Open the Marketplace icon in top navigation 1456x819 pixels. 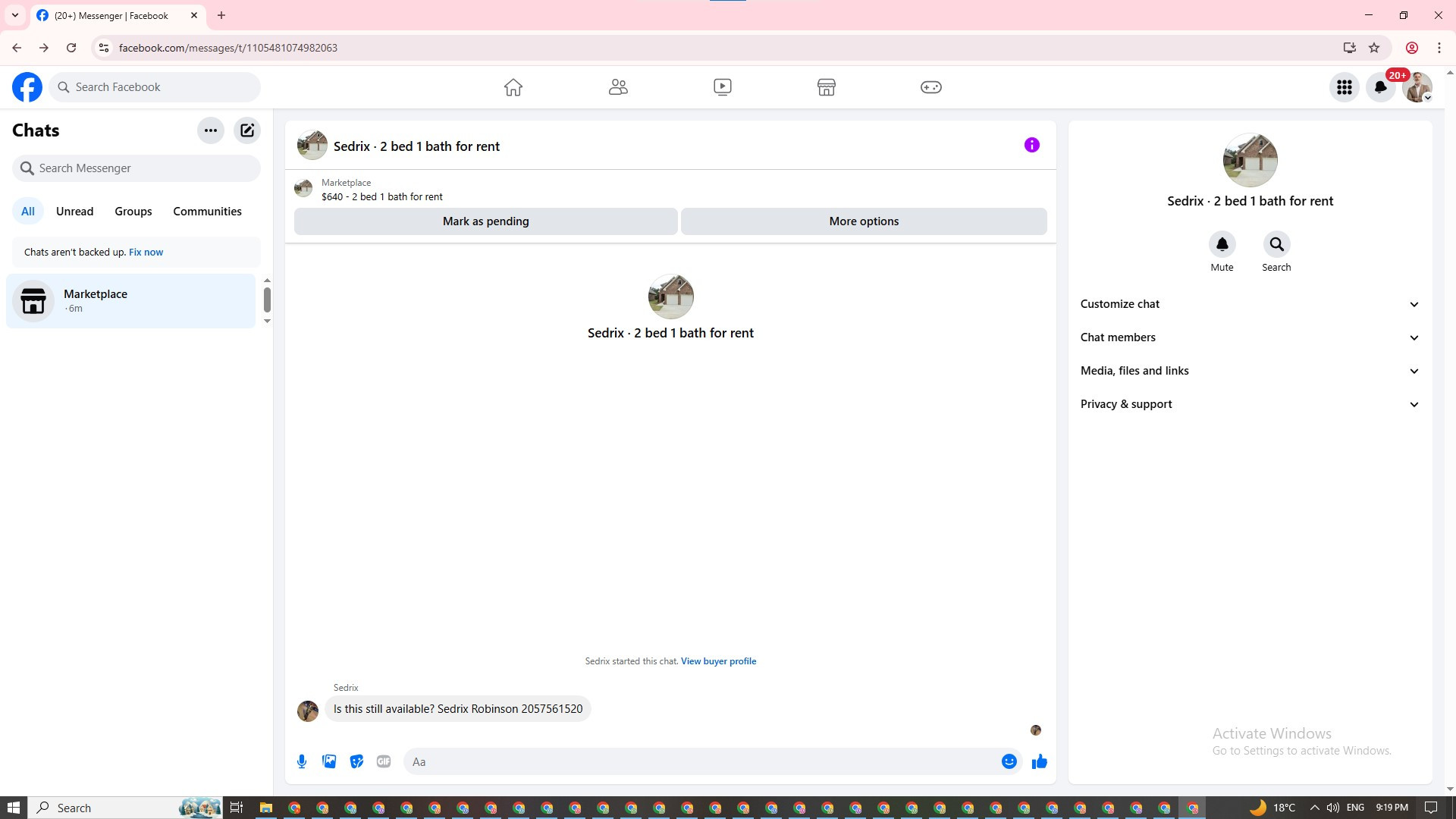point(827,87)
